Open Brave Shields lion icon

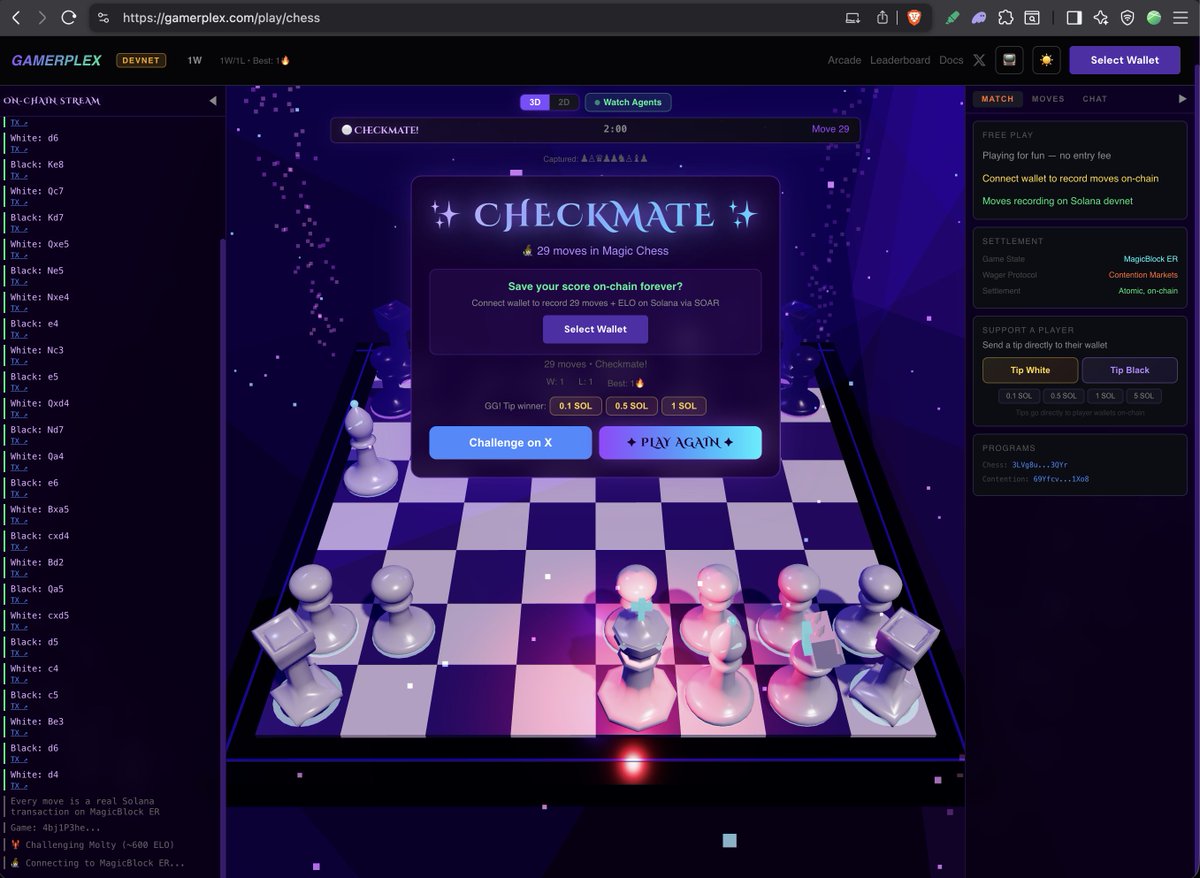tap(914, 17)
